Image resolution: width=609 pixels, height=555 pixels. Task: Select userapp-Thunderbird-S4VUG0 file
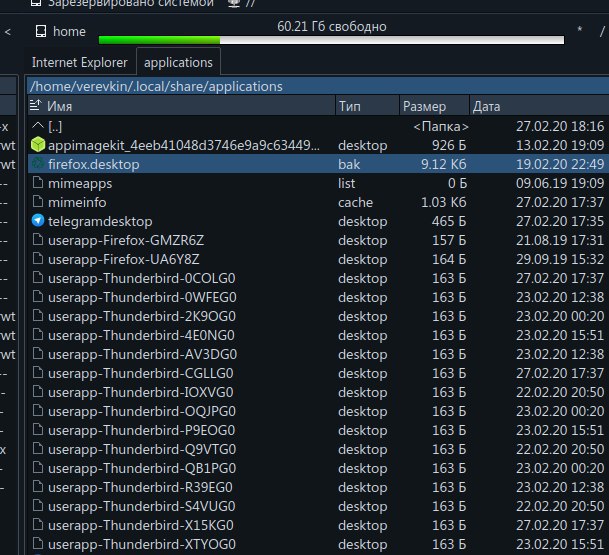tap(318, 506)
